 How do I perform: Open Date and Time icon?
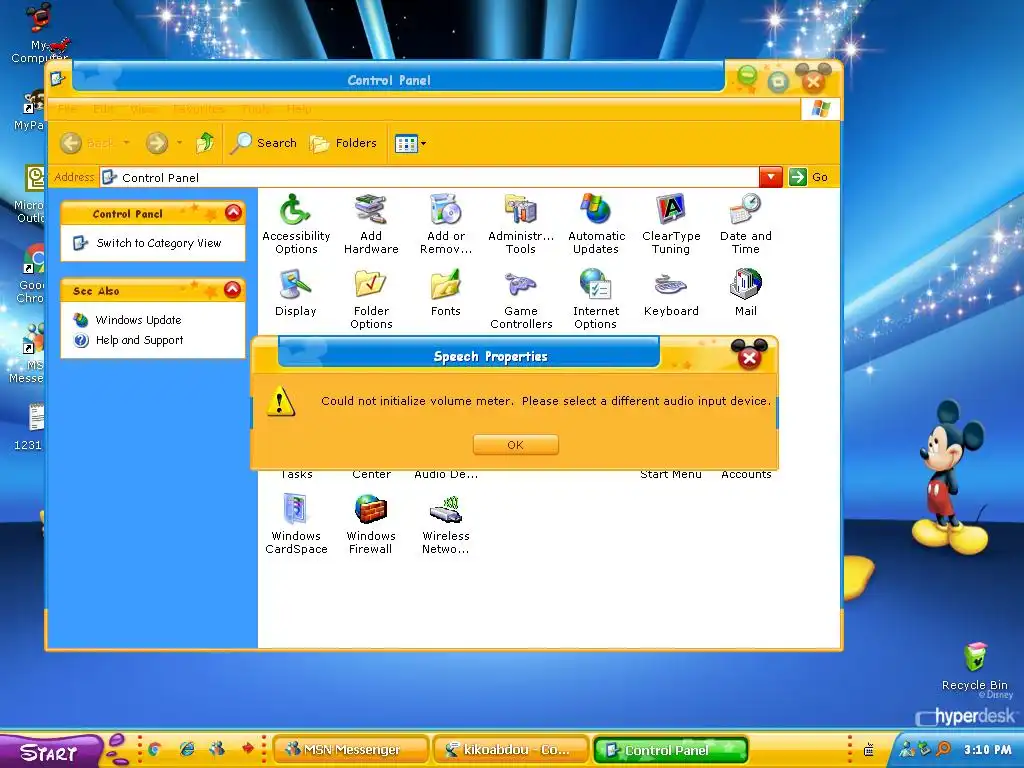[x=745, y=223]
